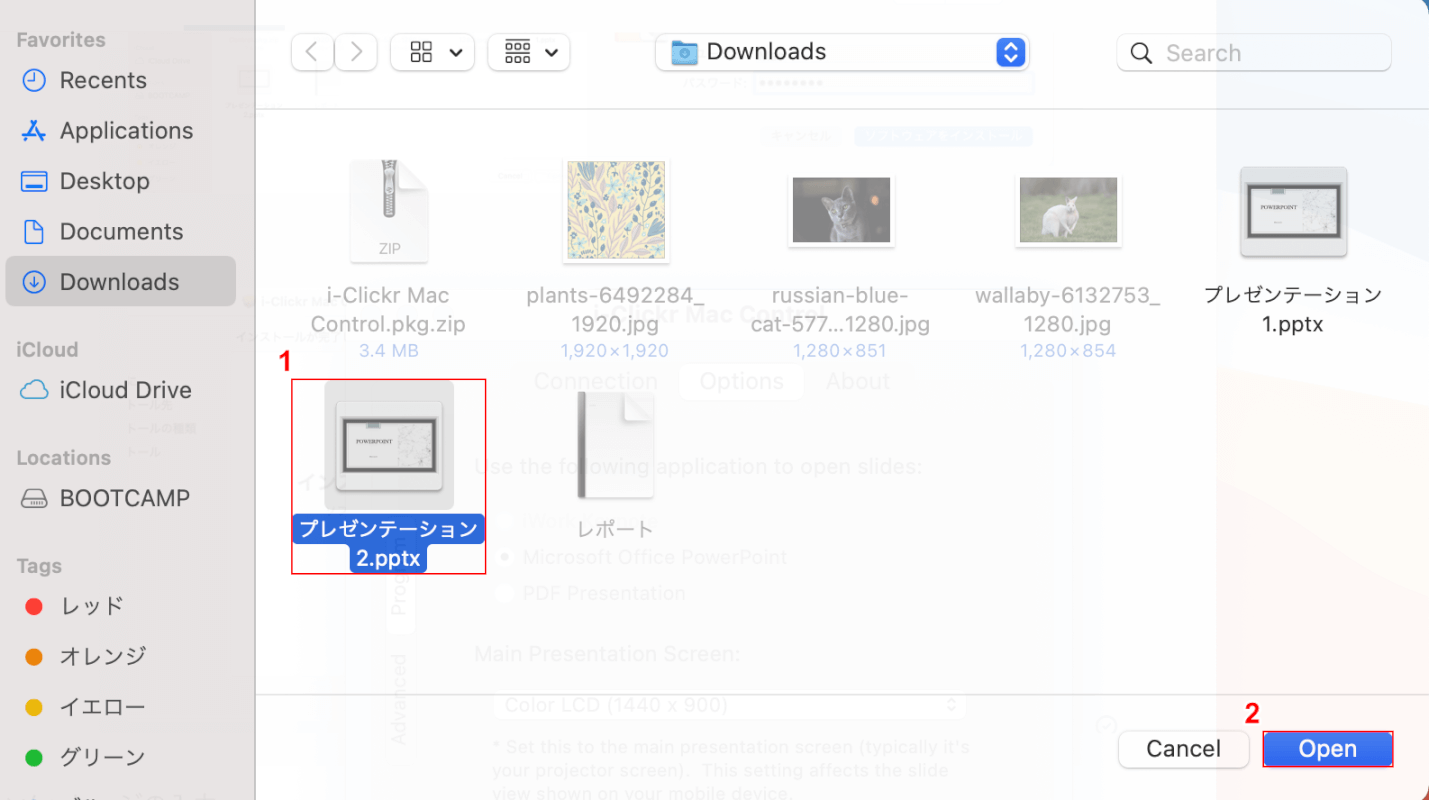Choose the orange オレンジ tag
1429x800 pixels.
120,657
